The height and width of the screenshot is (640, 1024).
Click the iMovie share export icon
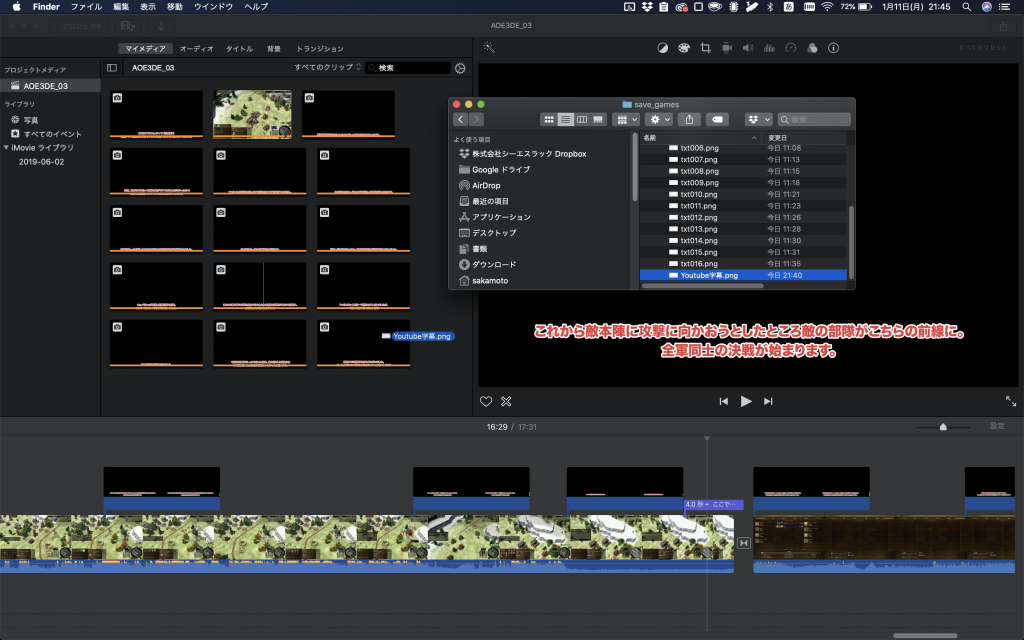pos(1003,26)
